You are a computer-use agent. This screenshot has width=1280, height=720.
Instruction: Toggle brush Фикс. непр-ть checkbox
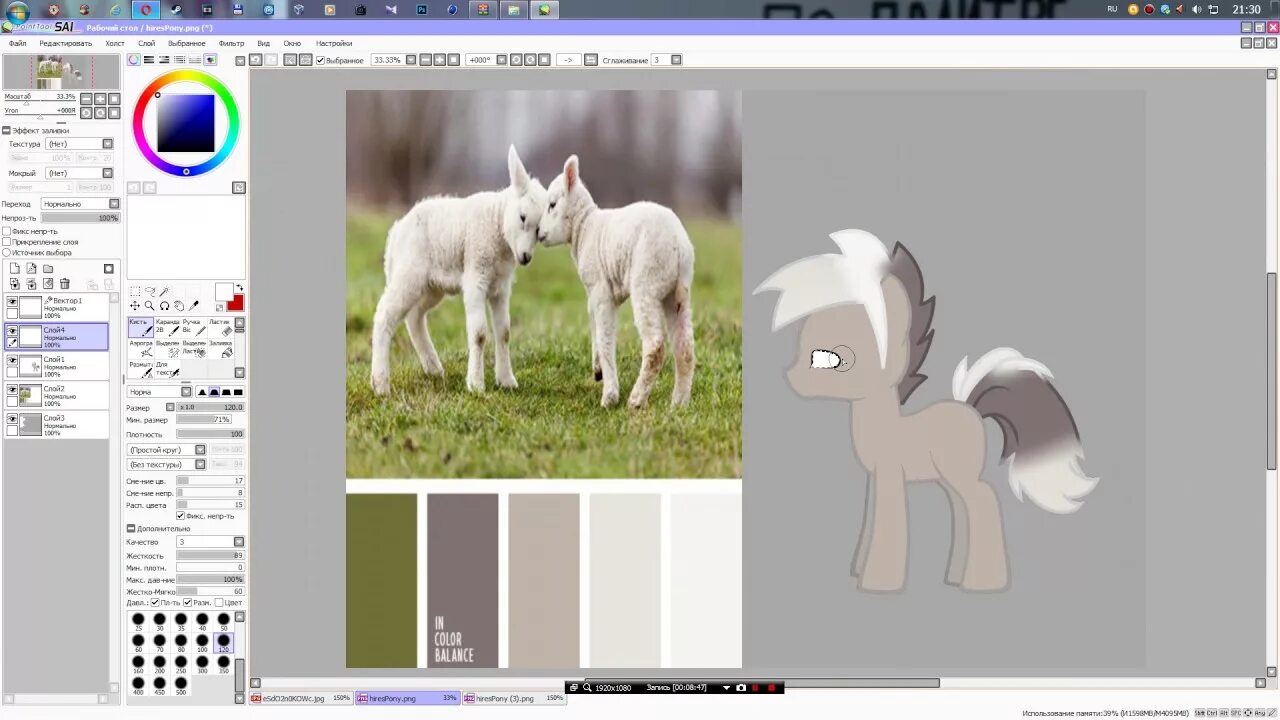pyautogui.click(x=181, y=516)
